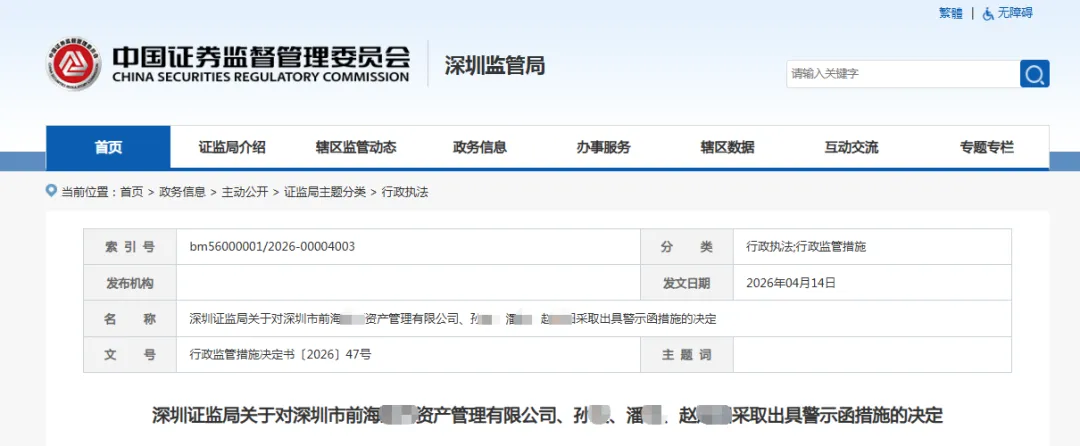The image size is (1080, 446).
Task: Click the 深圳监管局 heading
Action: pos(495,65)
